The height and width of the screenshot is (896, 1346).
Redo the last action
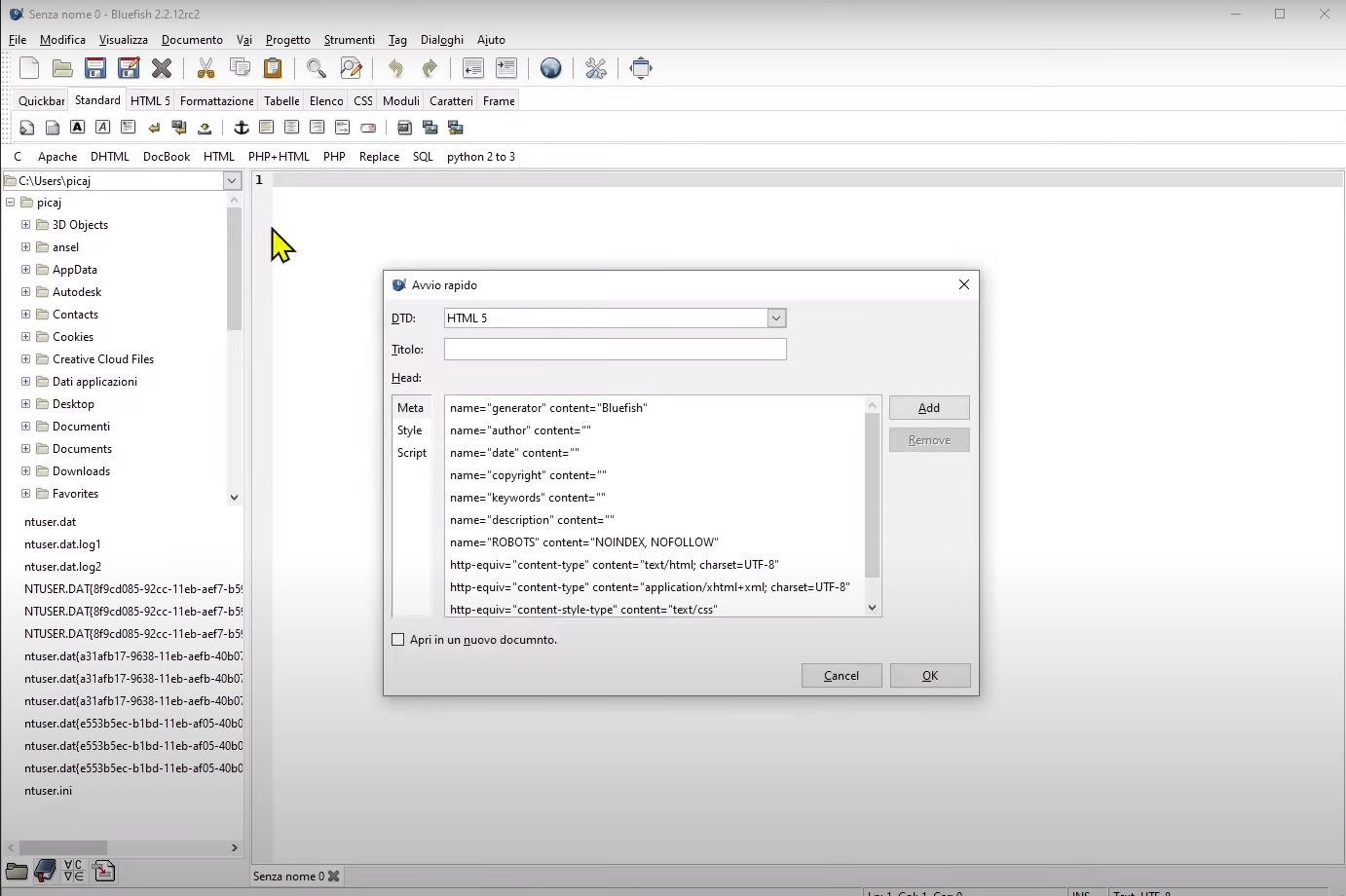429,68
